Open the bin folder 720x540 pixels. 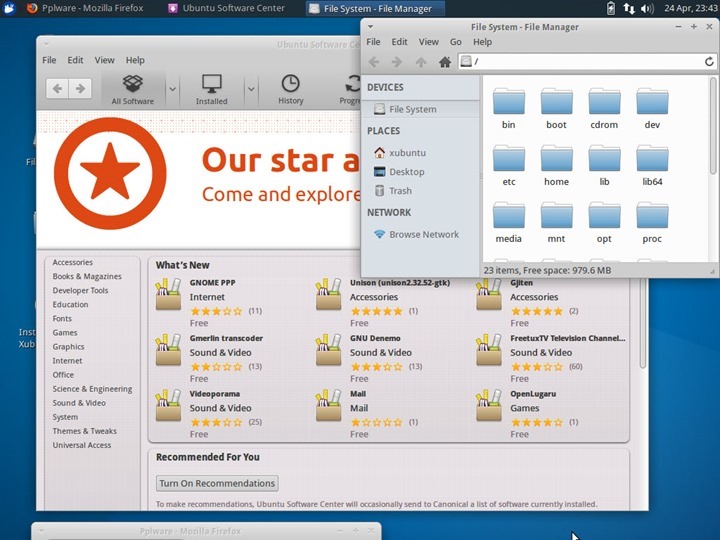click(x=508, y=109)
